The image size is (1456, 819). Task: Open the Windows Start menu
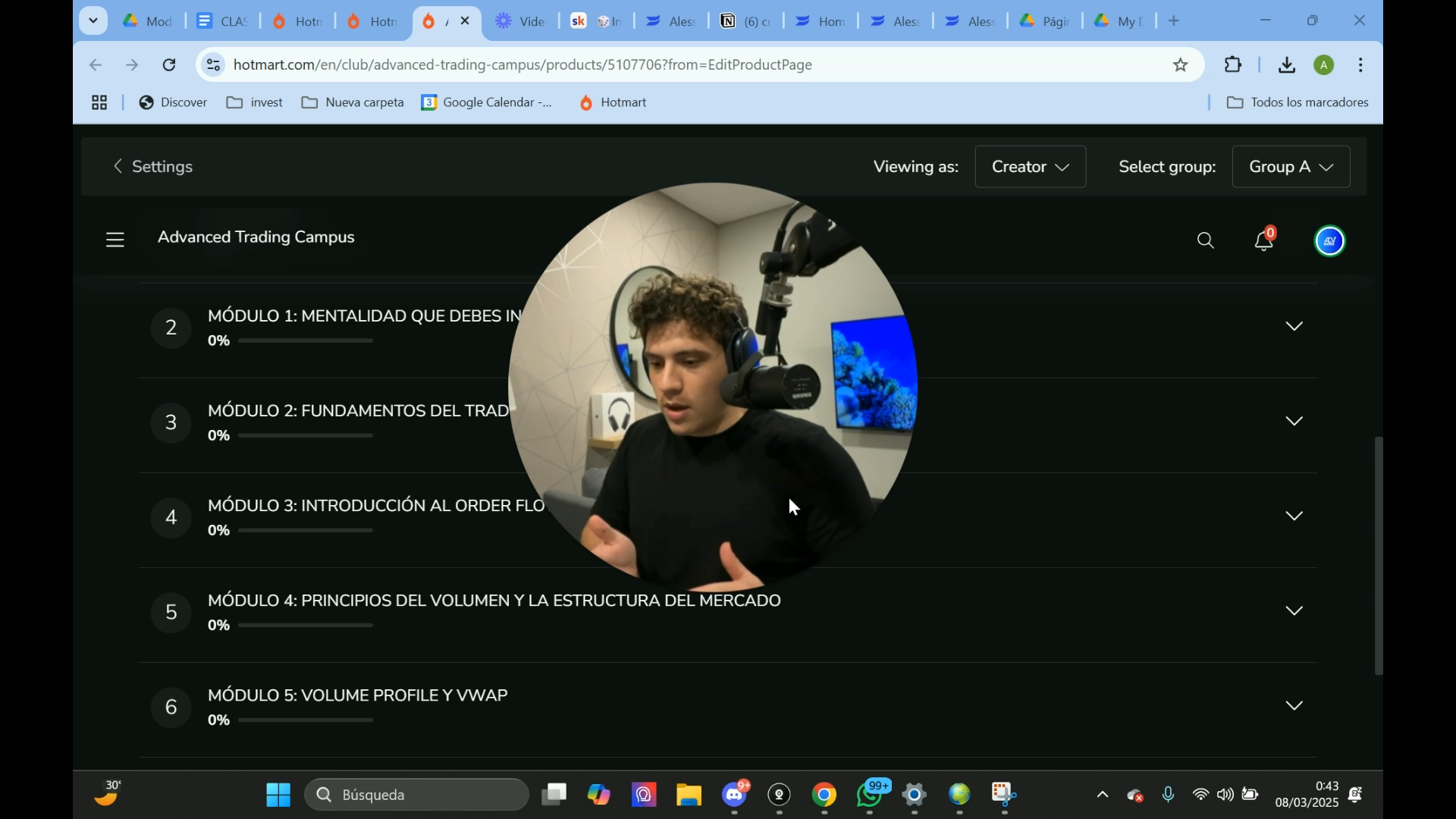click(x=278, y=795)
